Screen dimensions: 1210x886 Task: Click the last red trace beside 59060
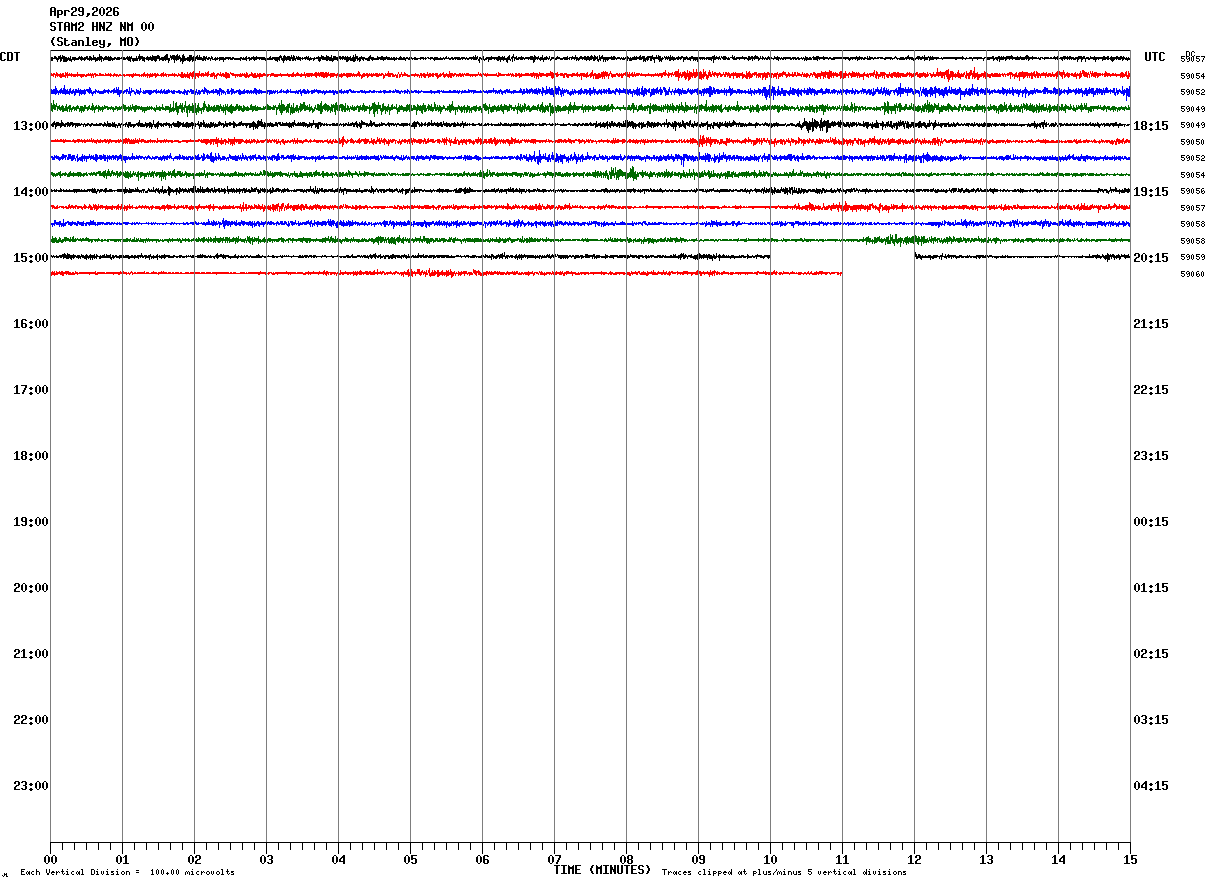click(446, 273)
